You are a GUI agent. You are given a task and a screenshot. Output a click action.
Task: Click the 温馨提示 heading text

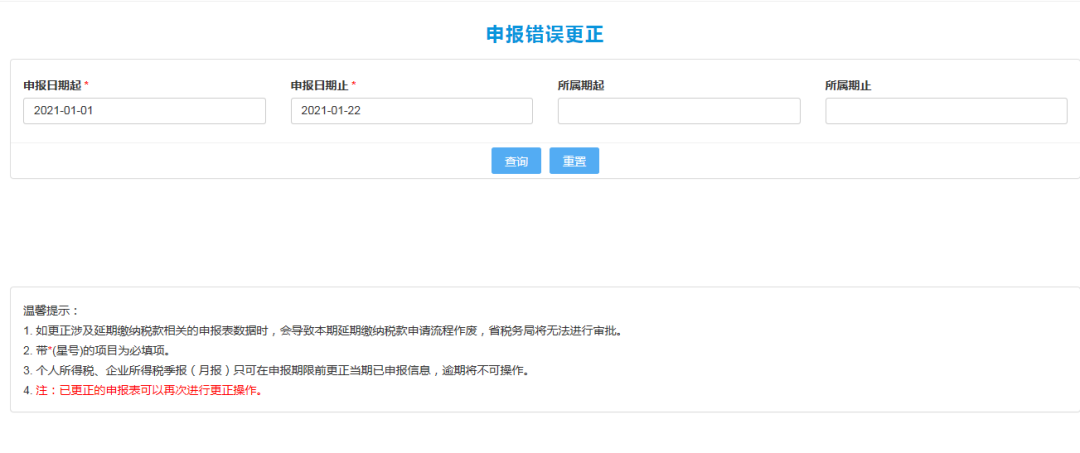pyautogui.click(x=52, y=311)
